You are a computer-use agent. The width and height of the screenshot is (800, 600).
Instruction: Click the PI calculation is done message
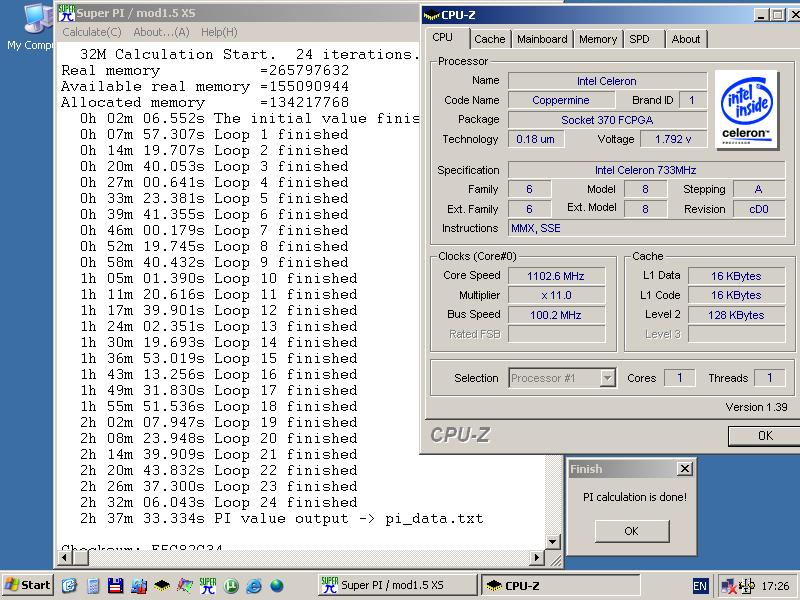pyautogui.click(x=635, y=497)
